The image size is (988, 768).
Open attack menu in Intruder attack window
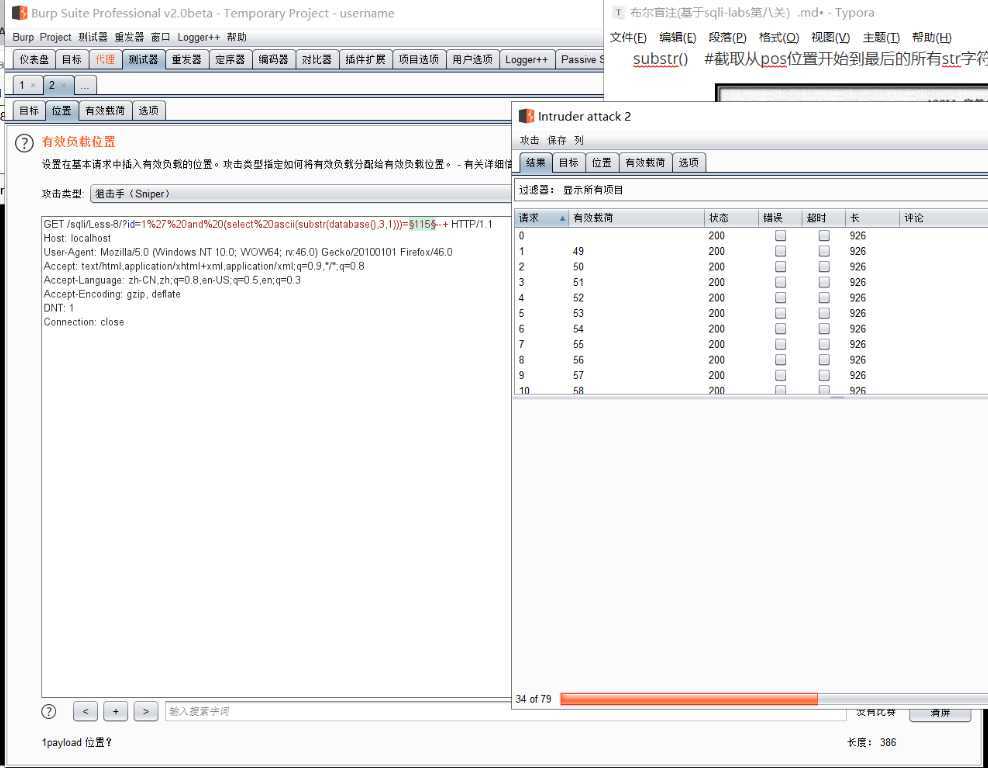529,140
